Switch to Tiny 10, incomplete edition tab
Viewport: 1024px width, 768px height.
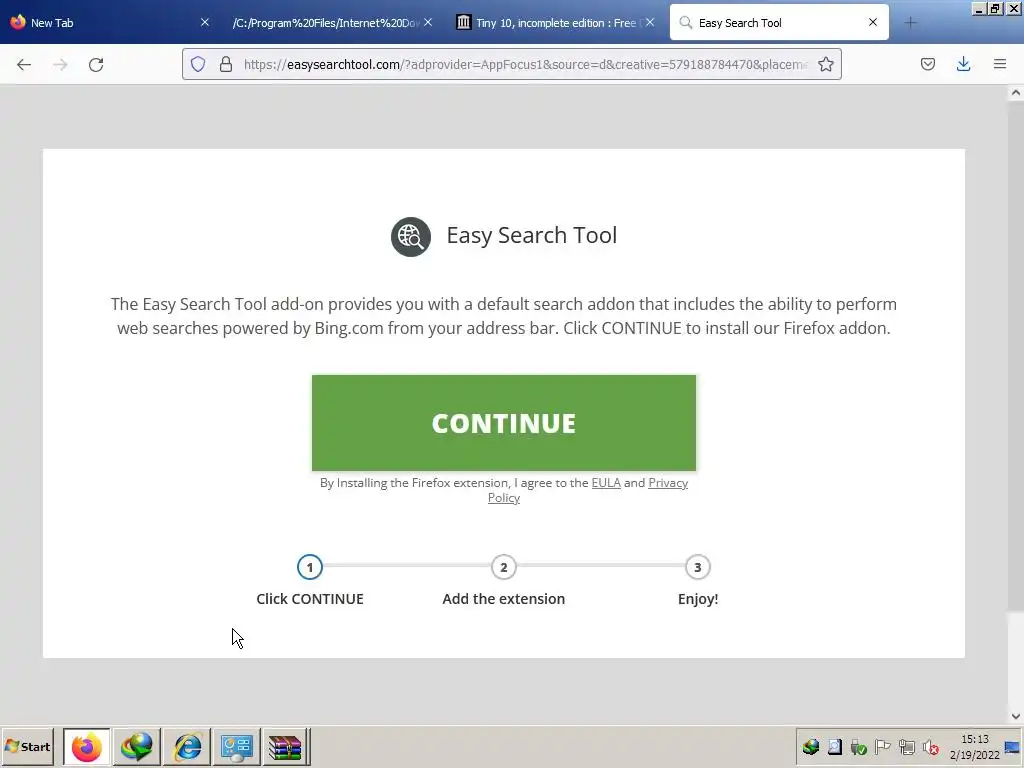(x=555, y=22)
